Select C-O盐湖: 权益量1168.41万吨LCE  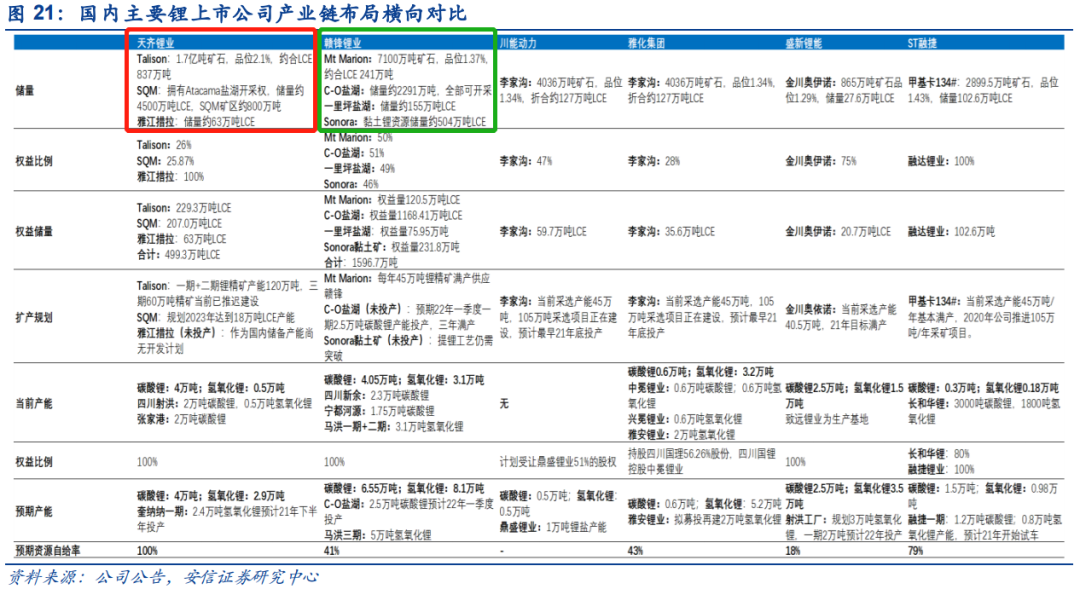coord(393,216)
